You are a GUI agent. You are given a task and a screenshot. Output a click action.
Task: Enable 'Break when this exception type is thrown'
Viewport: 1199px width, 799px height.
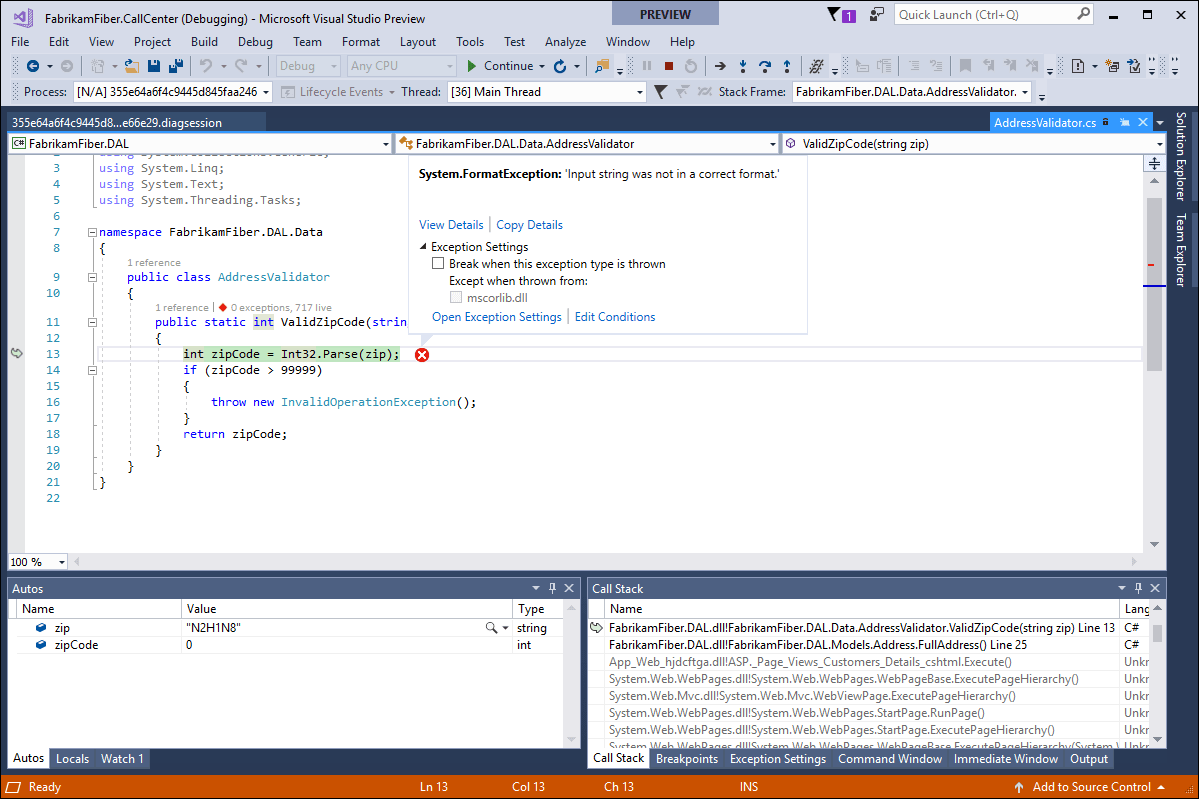(x=438, y=263)
